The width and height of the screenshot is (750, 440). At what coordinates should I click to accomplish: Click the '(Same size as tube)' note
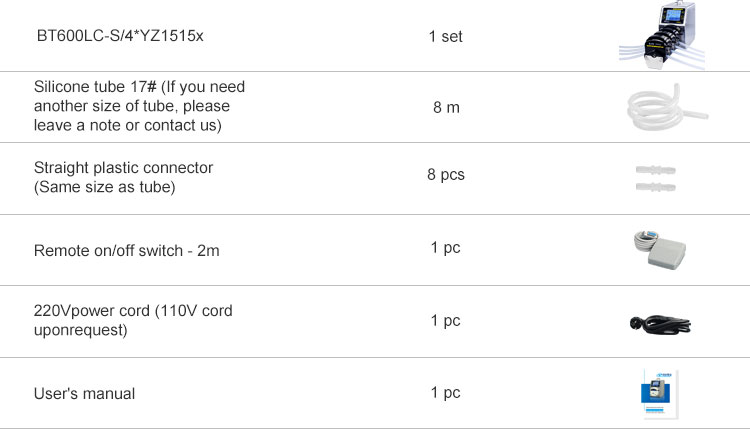tap(105, 187)
